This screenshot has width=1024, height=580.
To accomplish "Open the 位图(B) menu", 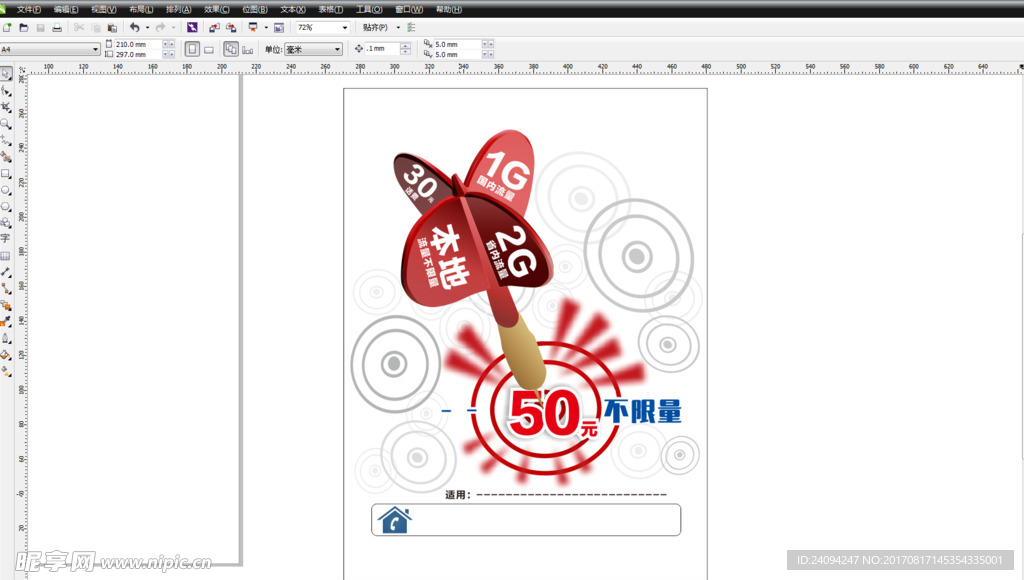I will [x=255, y=9].
